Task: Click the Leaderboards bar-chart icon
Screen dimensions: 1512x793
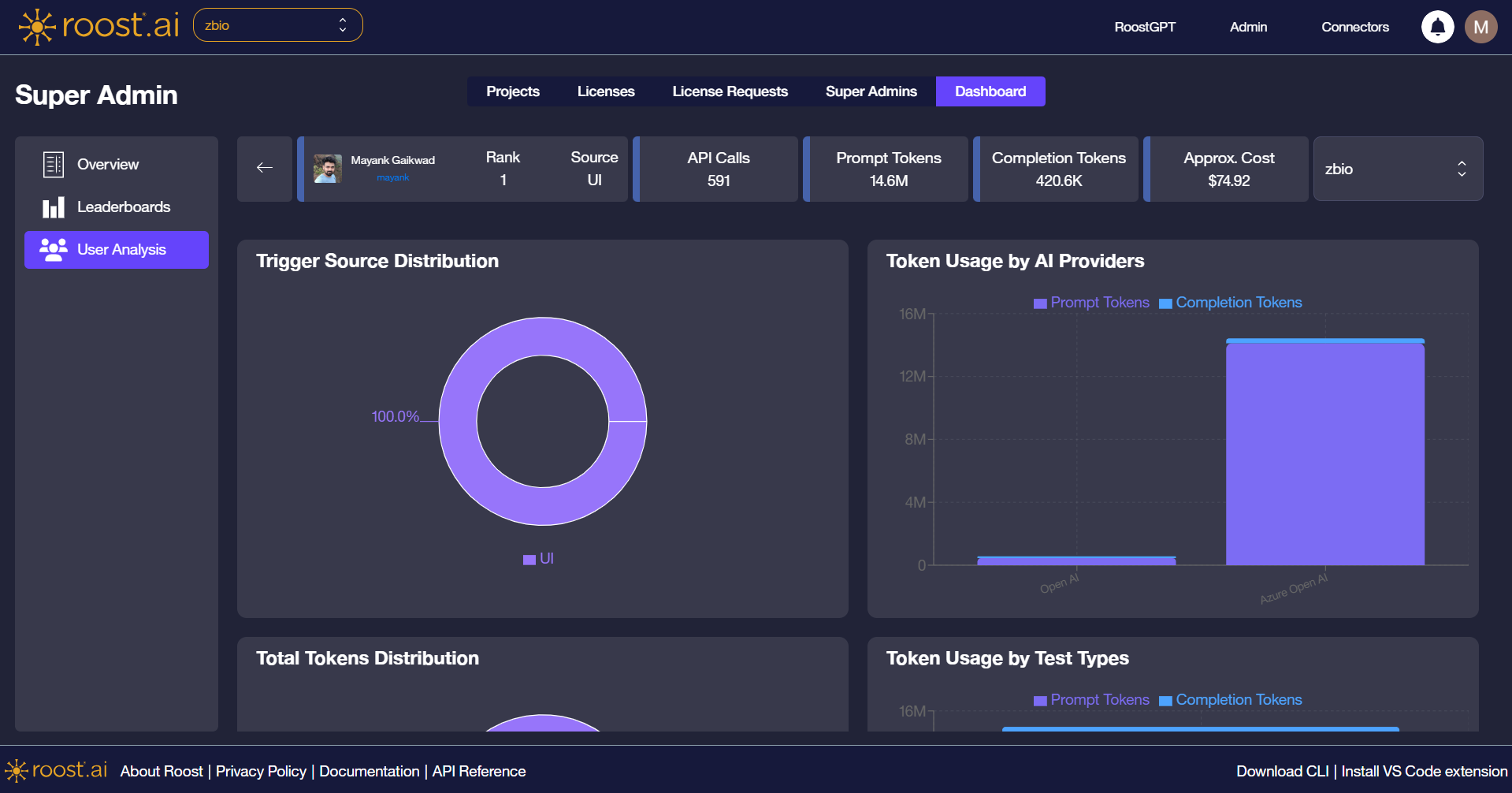Action: click(x=53, y=207)
